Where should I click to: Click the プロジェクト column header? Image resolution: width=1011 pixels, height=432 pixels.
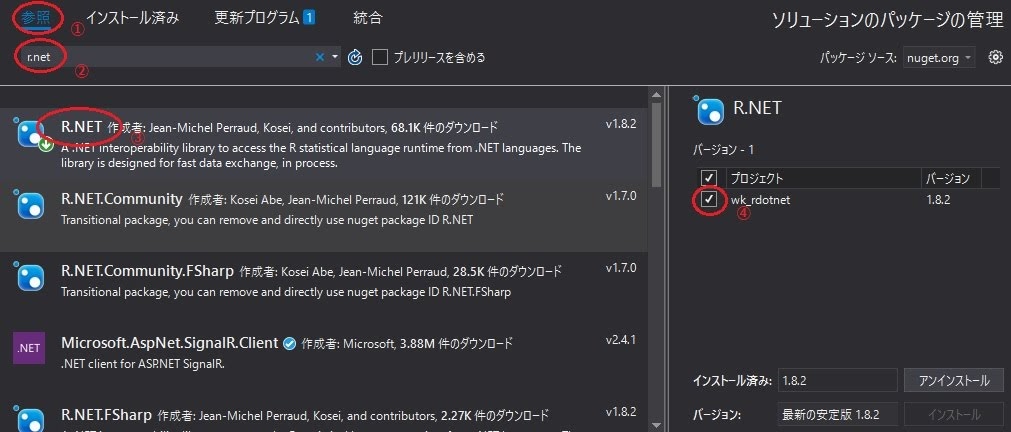pos(823,178)
